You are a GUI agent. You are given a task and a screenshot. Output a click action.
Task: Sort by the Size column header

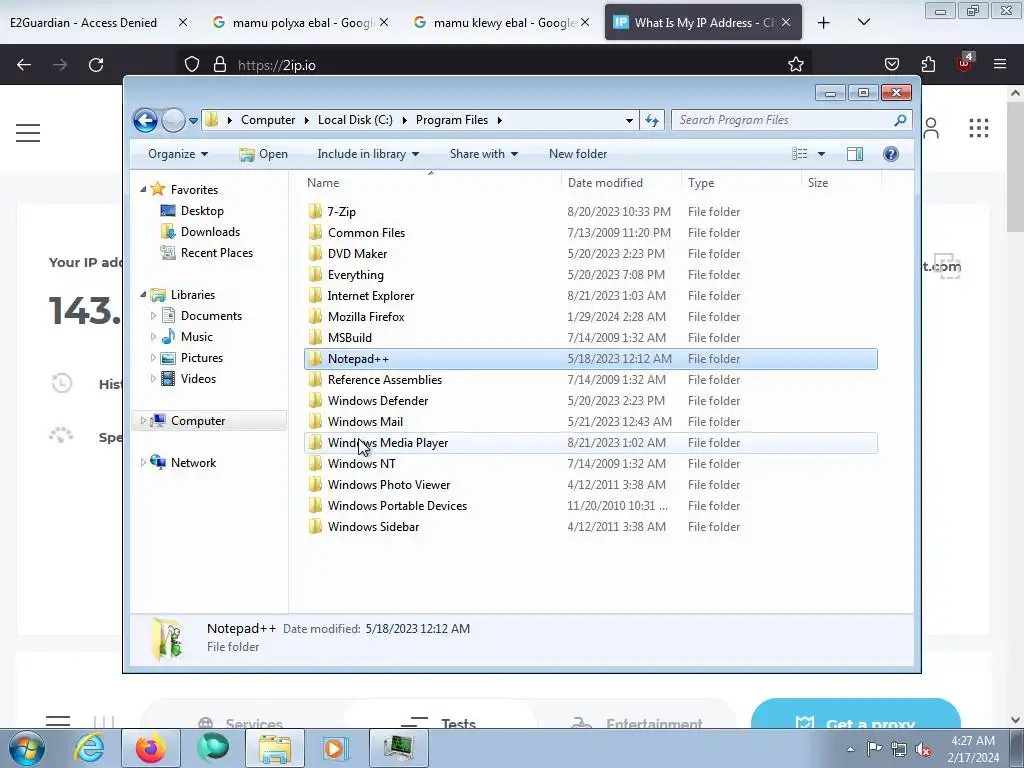pyautogui.click(x=840, y=183)
